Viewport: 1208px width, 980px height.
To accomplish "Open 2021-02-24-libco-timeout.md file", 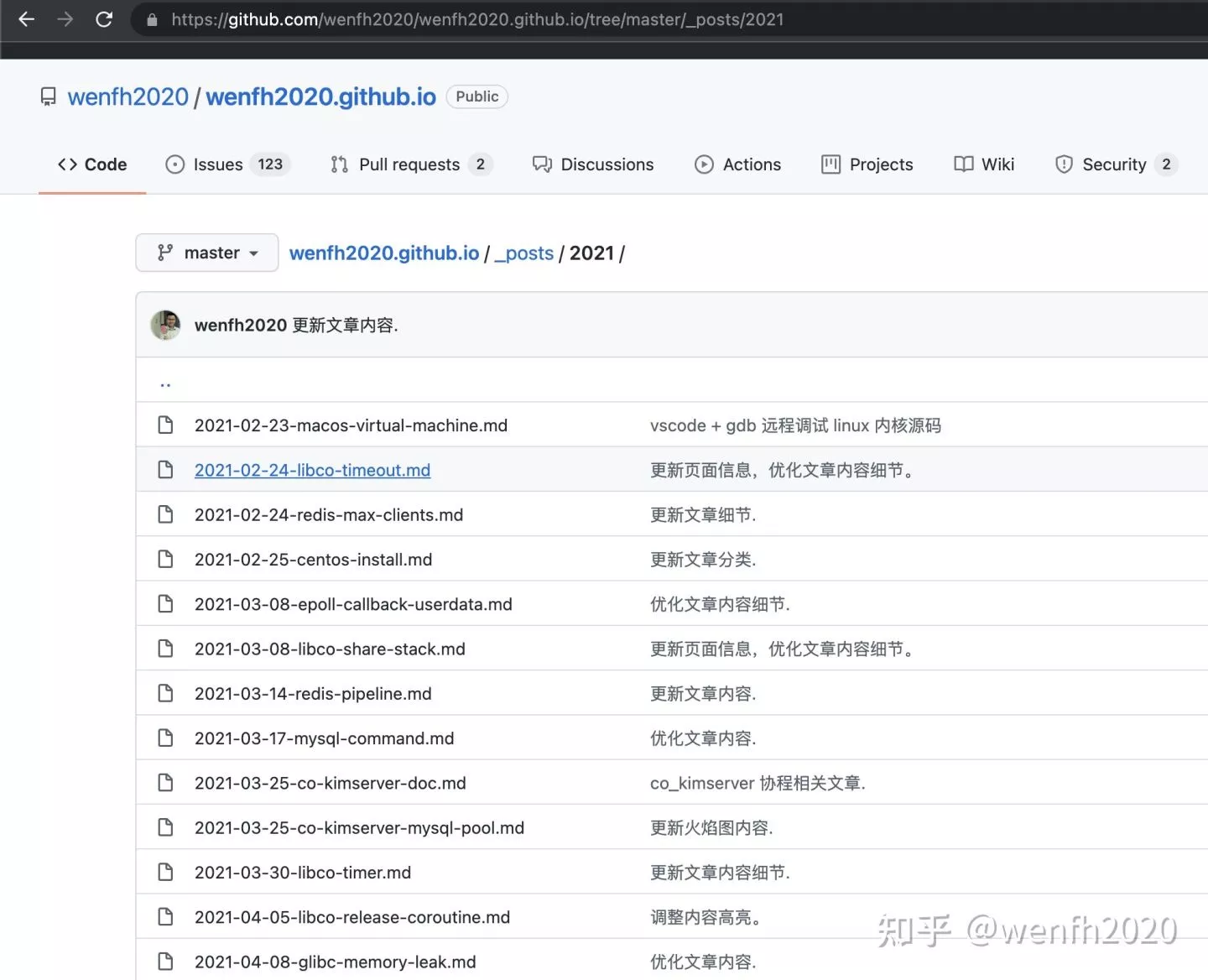I will 312,471.
